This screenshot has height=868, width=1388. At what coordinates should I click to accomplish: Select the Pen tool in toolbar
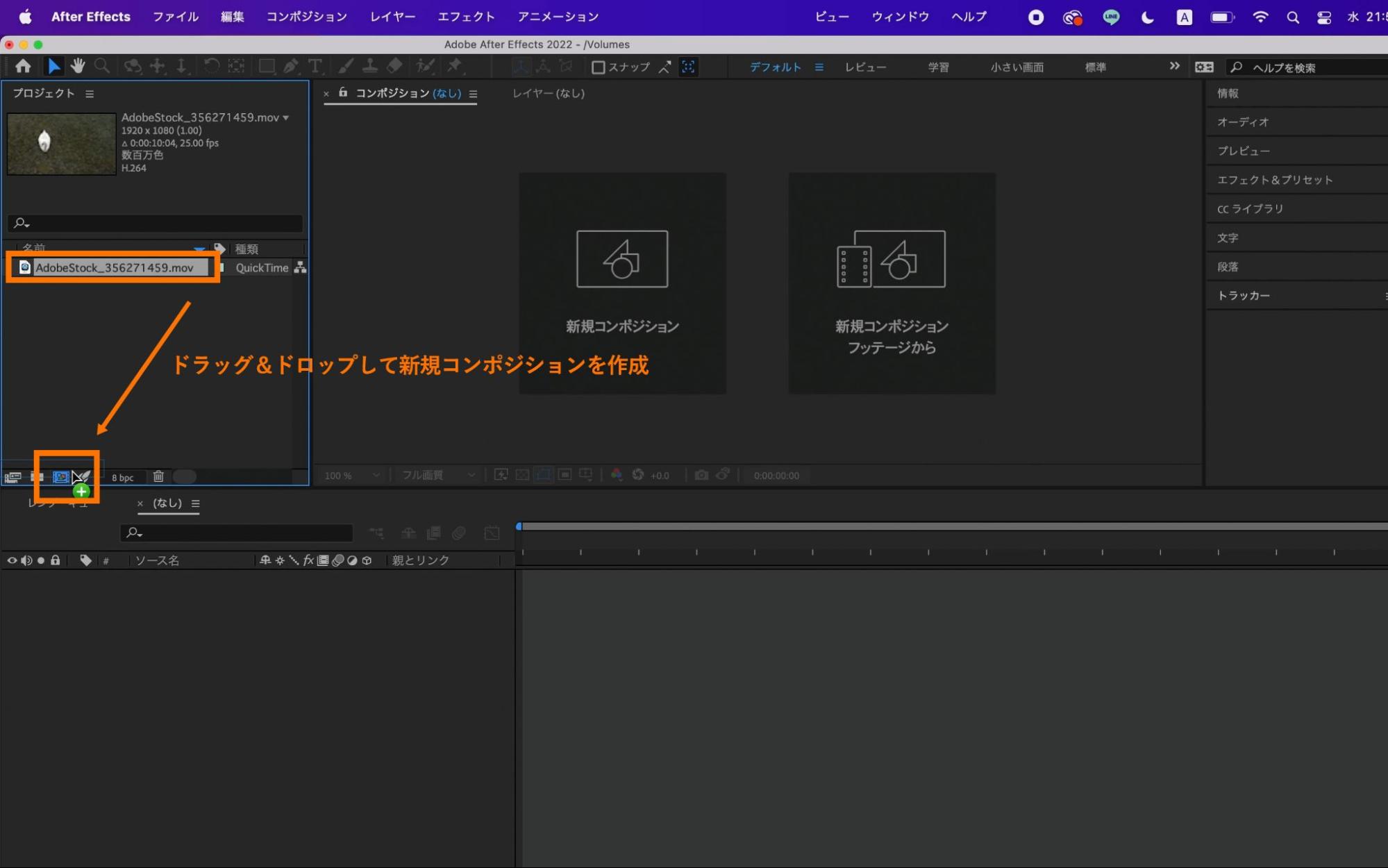pyautogui.click(x=291, y=66)
